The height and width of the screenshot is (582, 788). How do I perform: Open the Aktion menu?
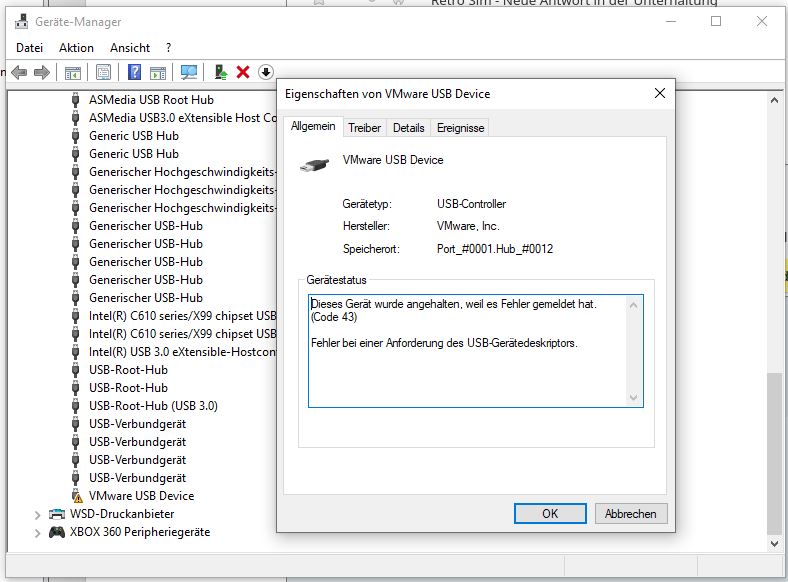point(76,48)
